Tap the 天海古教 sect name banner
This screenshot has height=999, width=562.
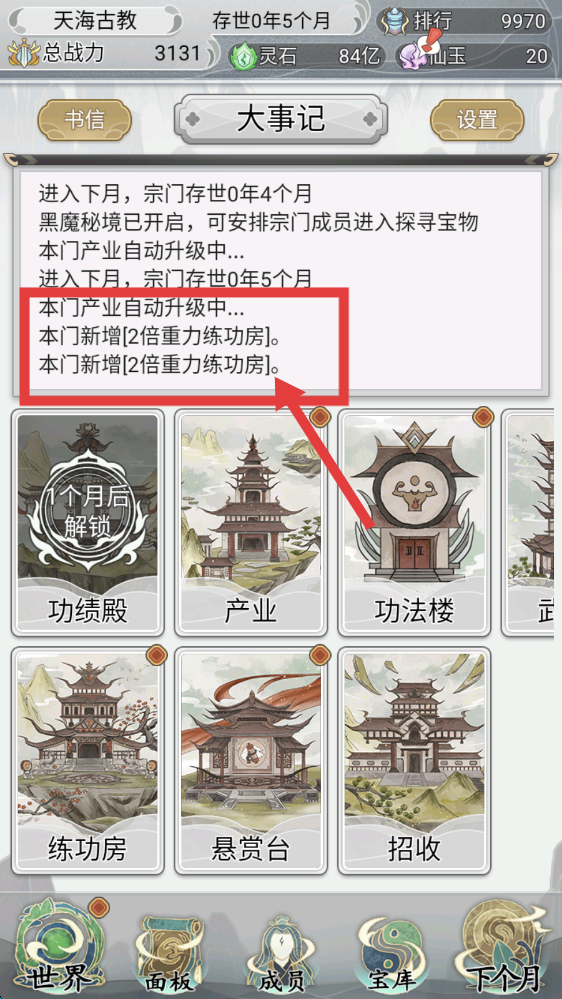[x=95, y=21]
